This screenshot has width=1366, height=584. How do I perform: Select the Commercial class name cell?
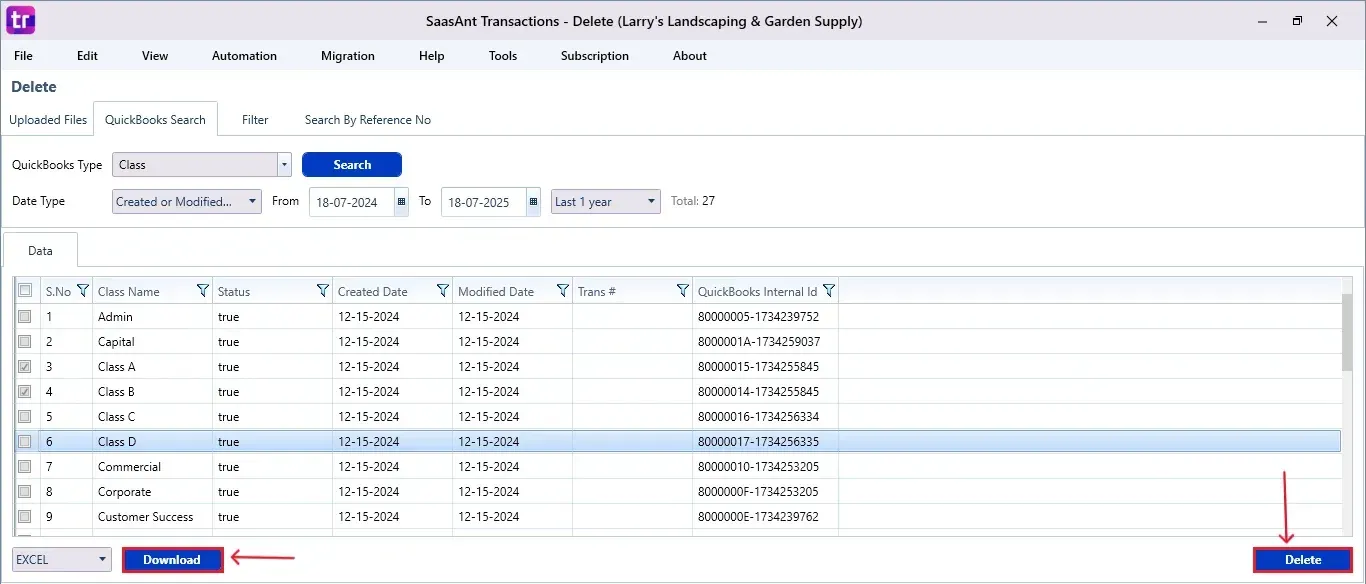tap(153, 466)
